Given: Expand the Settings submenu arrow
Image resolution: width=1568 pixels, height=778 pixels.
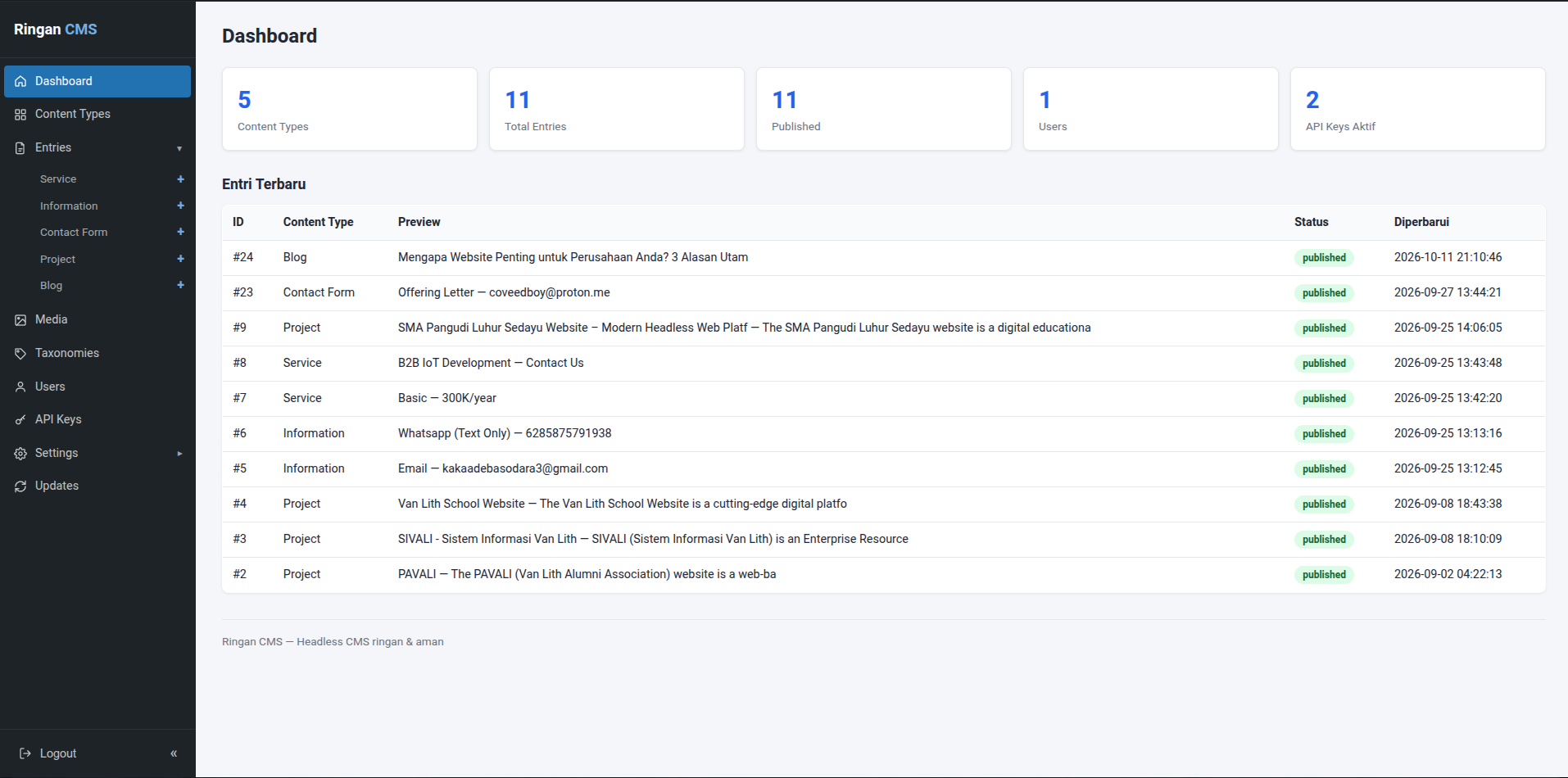Looking at the screenshot, I should [x=179, y=454].
